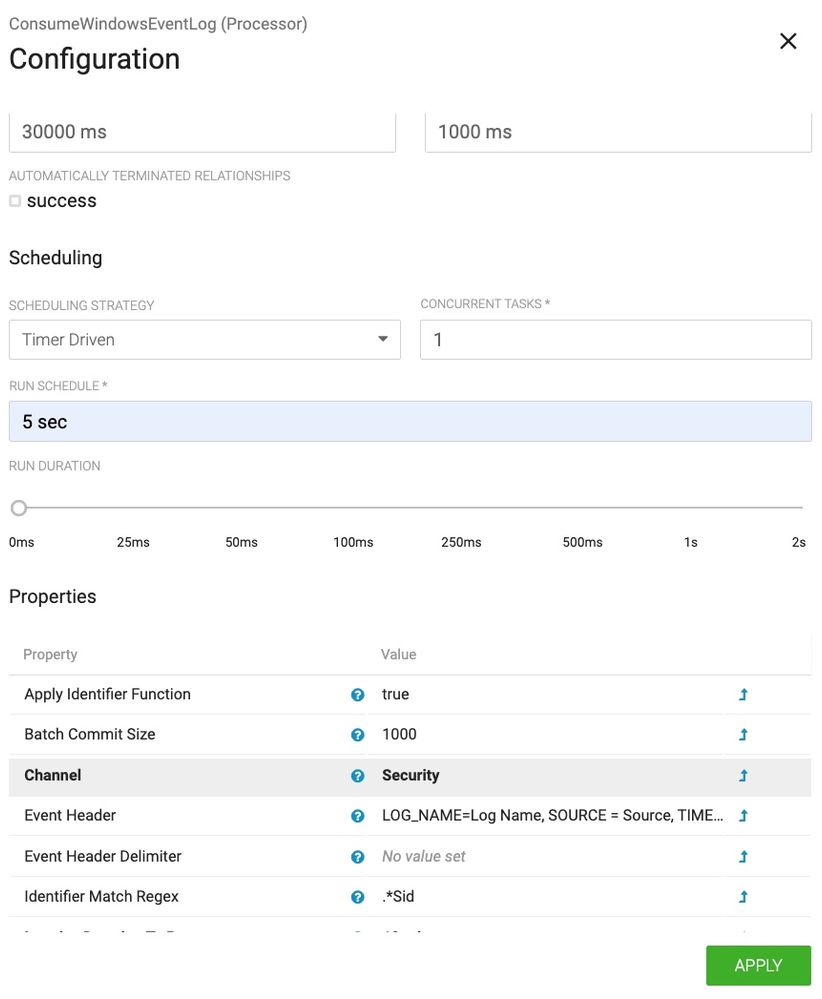
Task: Close the Configuration dialog
Action: click(788, 41)
